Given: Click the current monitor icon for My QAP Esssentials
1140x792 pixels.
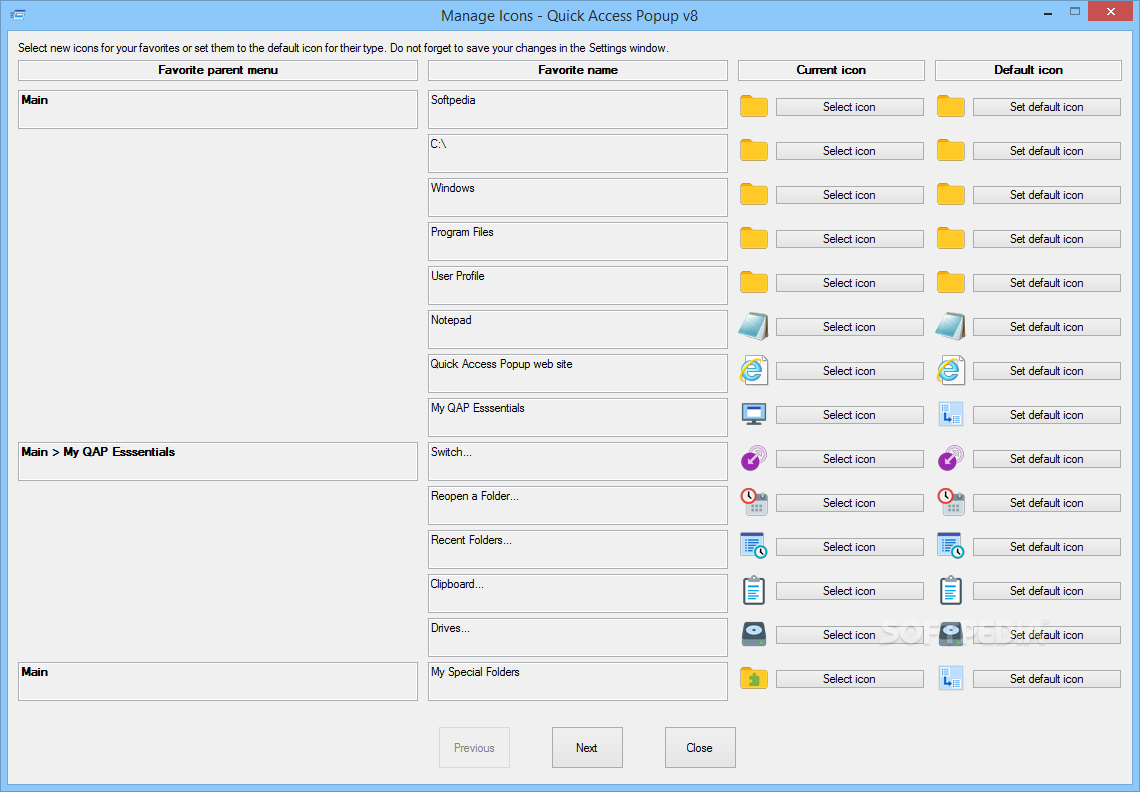Looking at the screenshot, I should click(754, 415).
